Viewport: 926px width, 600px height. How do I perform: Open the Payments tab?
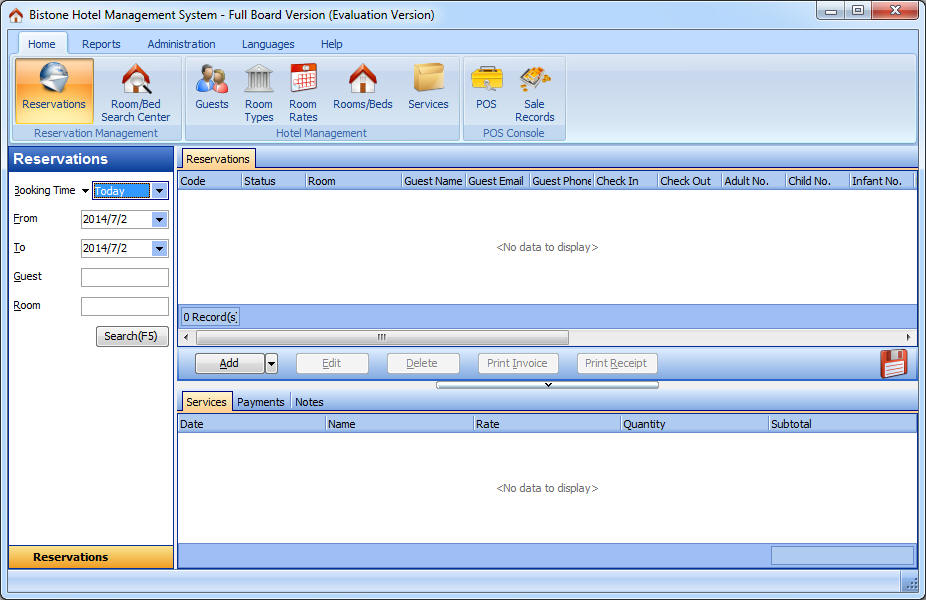[260, 401]
